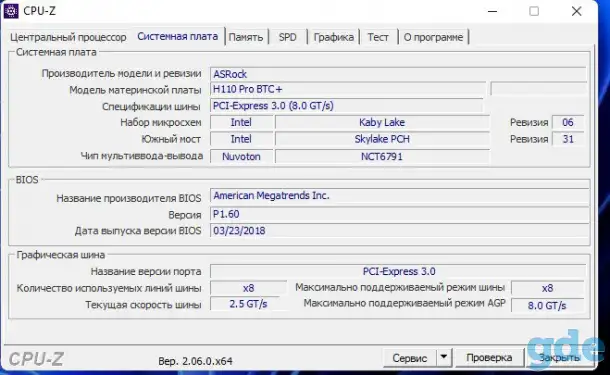This screenshot has height=375, width=610.
Task: Click the H110 Pro BTC+ model field
Action: point(348,89)
